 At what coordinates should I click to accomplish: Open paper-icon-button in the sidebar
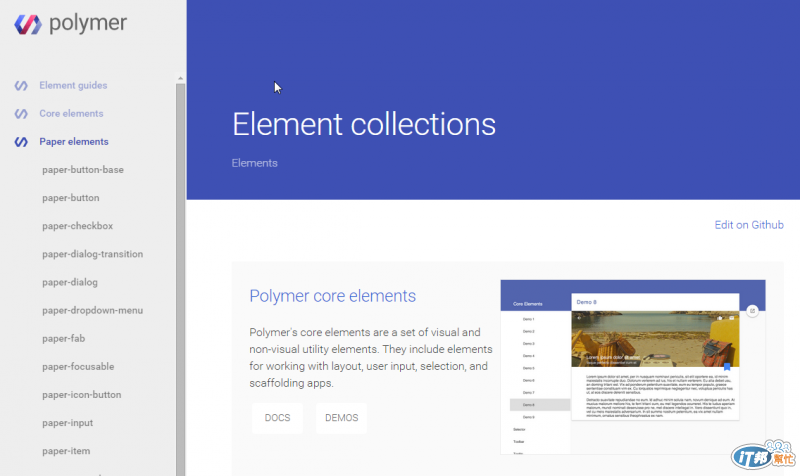point(82,394)
